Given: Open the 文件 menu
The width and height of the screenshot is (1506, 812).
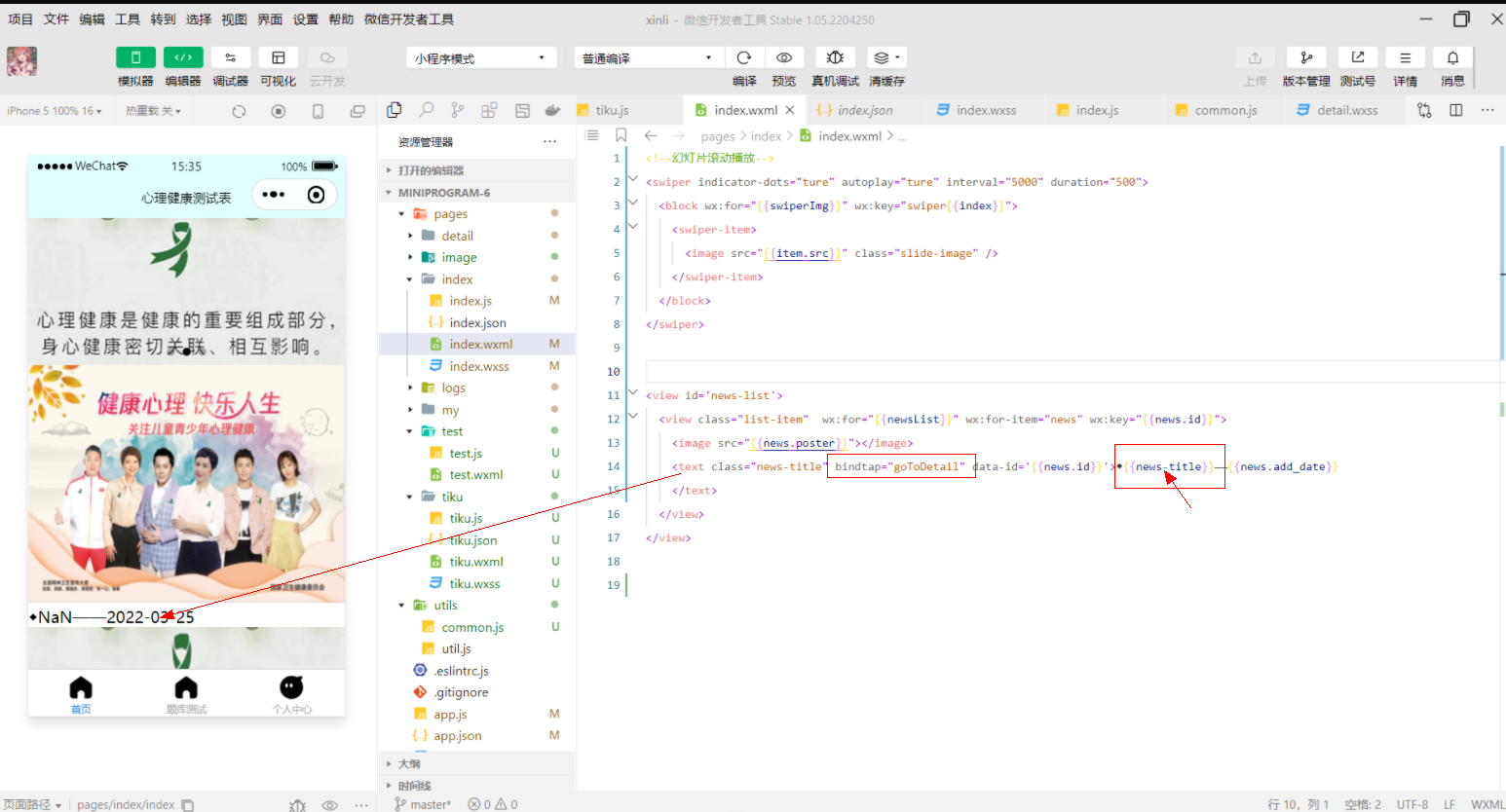Looking at the screenshot, I should 56,19.
